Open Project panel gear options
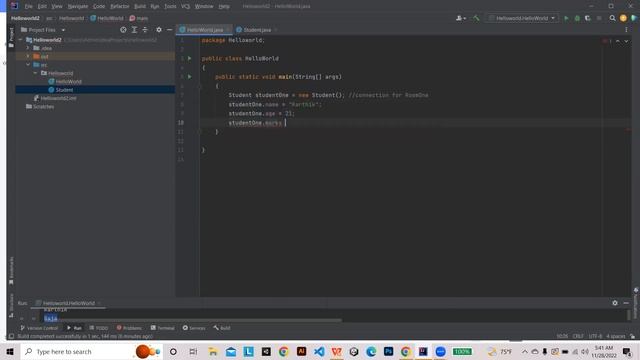 click(x=159, y=30)
